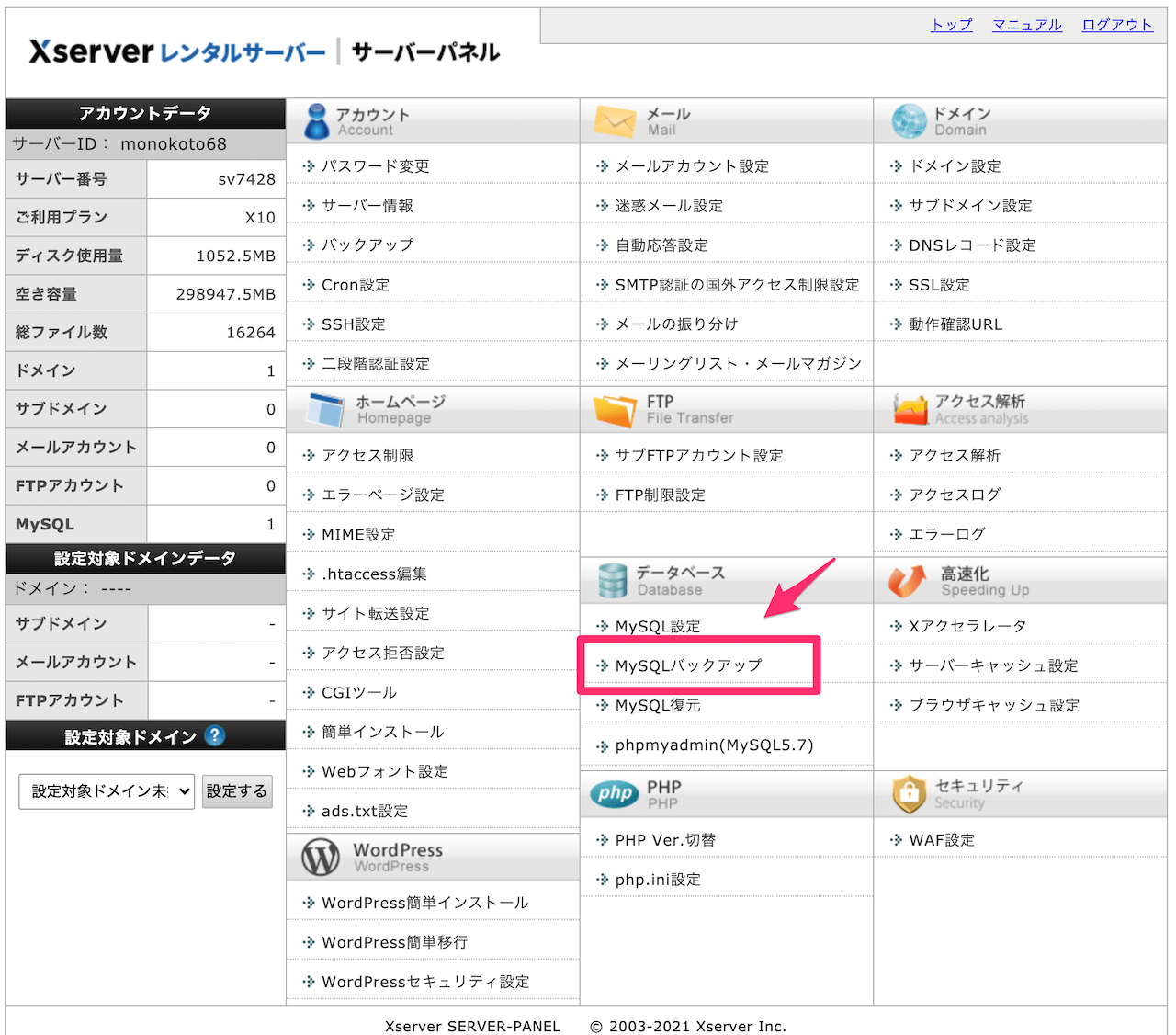Image resolution: width=1176 pixels, height=1035 pixels.
Task: Open SSH設定
Action: (354, 324)
